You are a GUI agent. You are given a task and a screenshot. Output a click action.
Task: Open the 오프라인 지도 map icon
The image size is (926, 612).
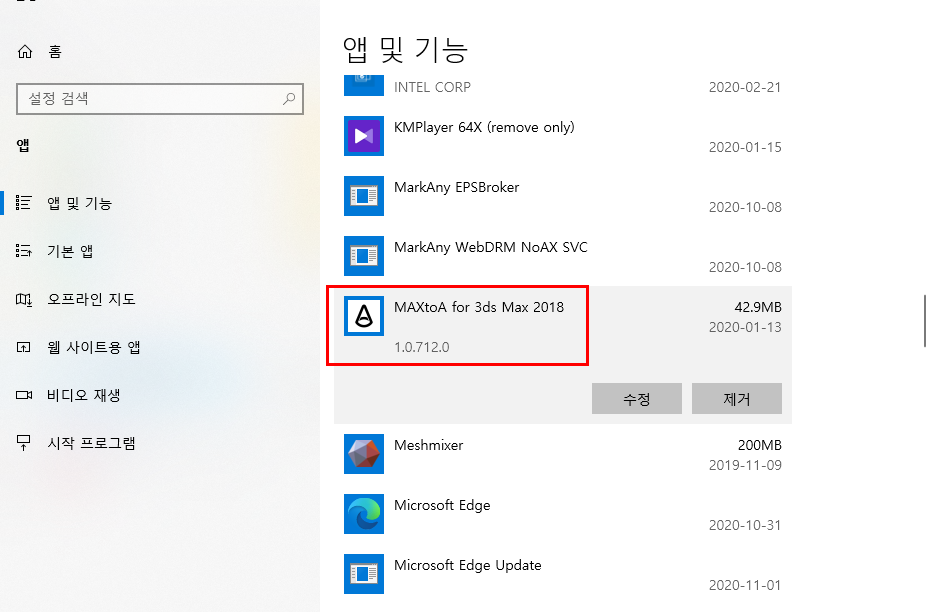24,299
